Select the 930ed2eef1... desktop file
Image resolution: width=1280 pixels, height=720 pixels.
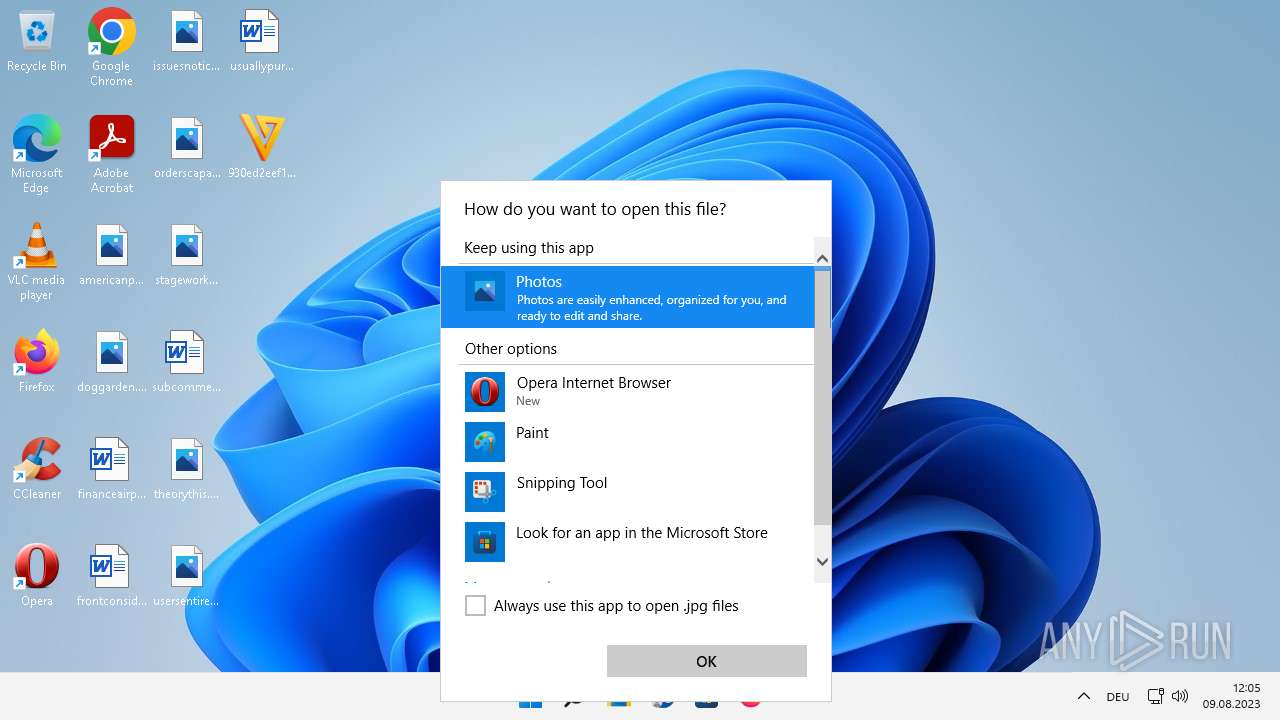click(x=261, y=149)
